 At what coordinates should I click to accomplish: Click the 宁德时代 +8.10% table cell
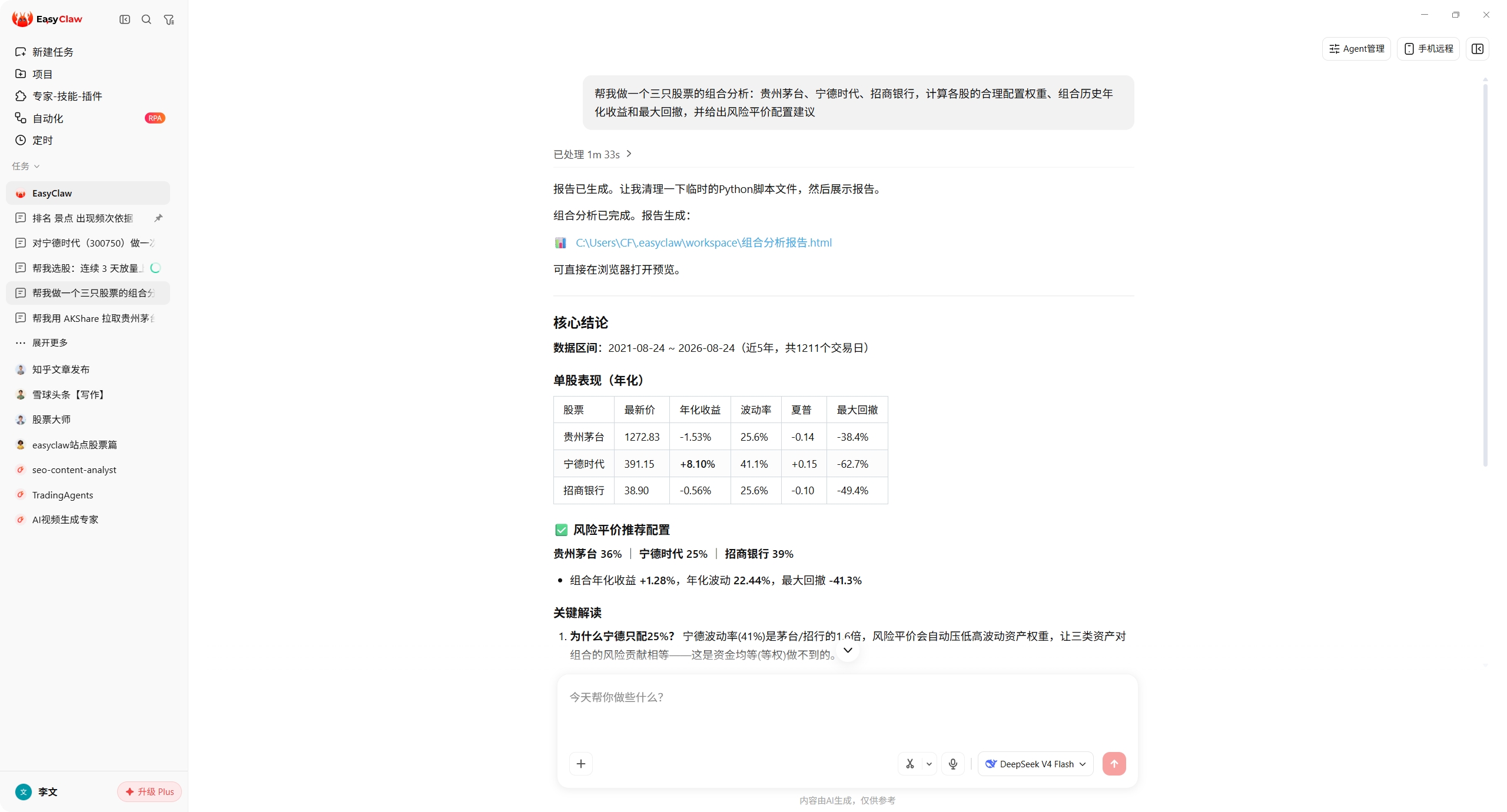[700, 464]
